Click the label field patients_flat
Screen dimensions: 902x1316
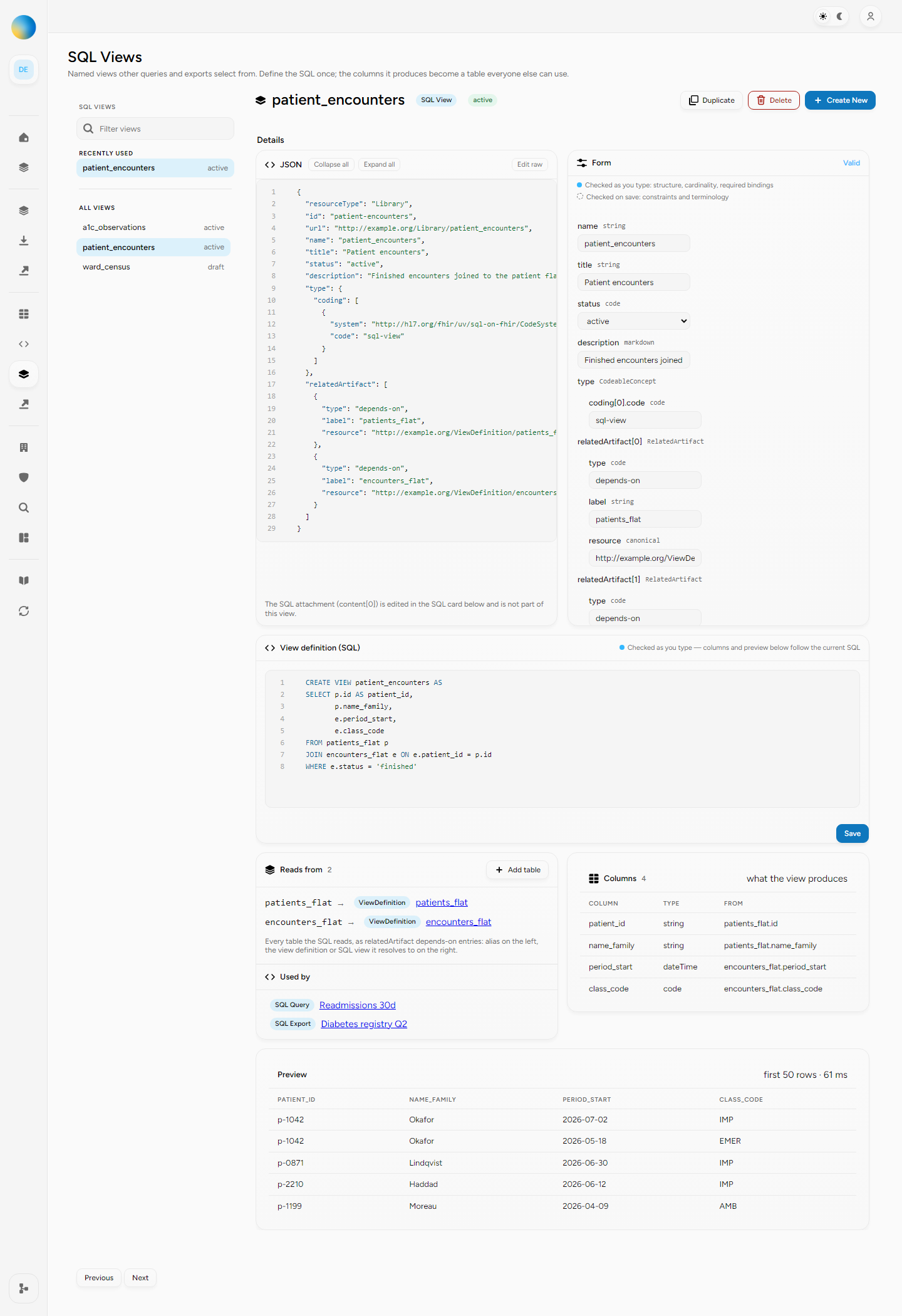click(x=645, y=520)
